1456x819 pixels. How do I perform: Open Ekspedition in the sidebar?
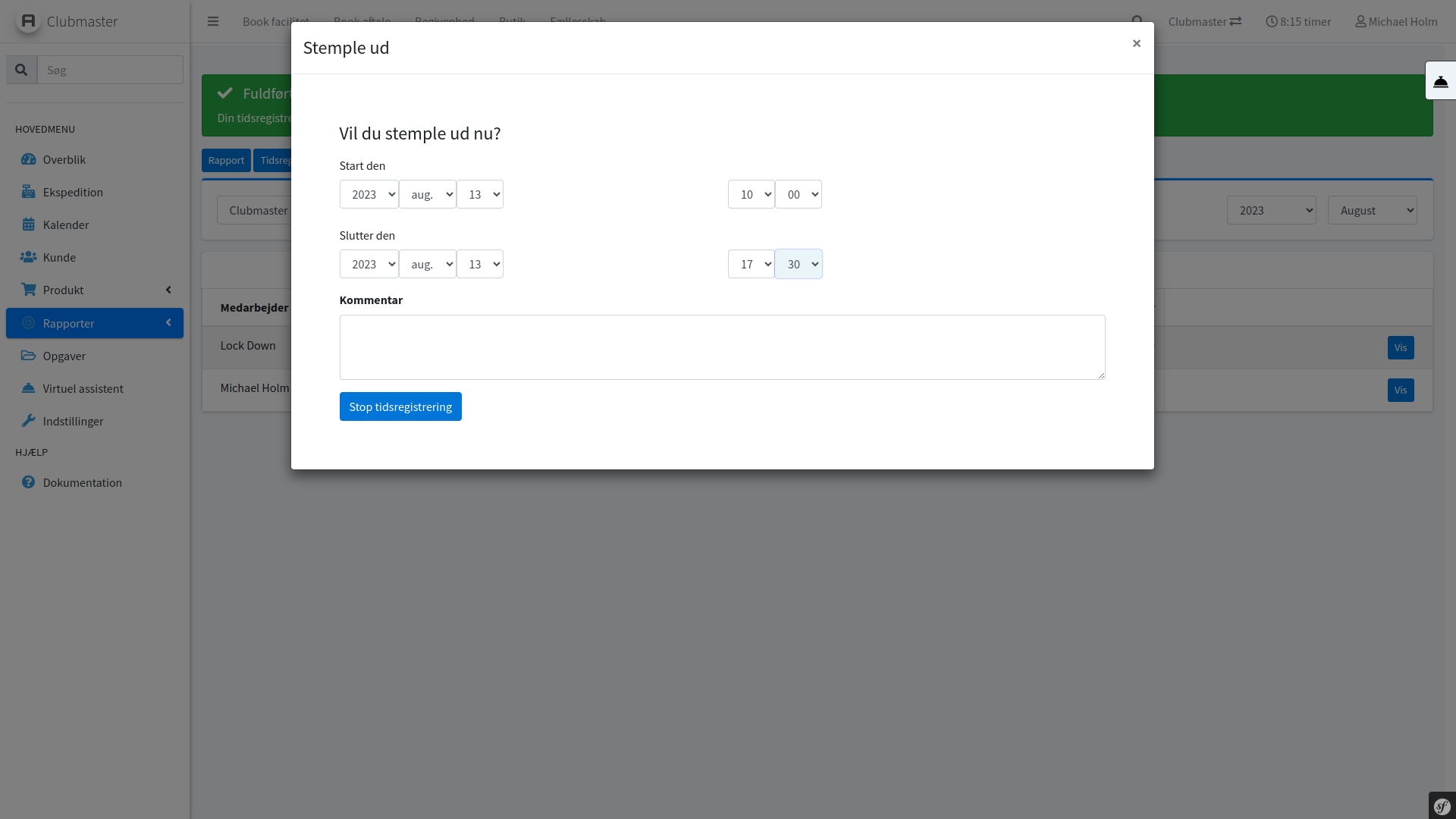[73, 192]
